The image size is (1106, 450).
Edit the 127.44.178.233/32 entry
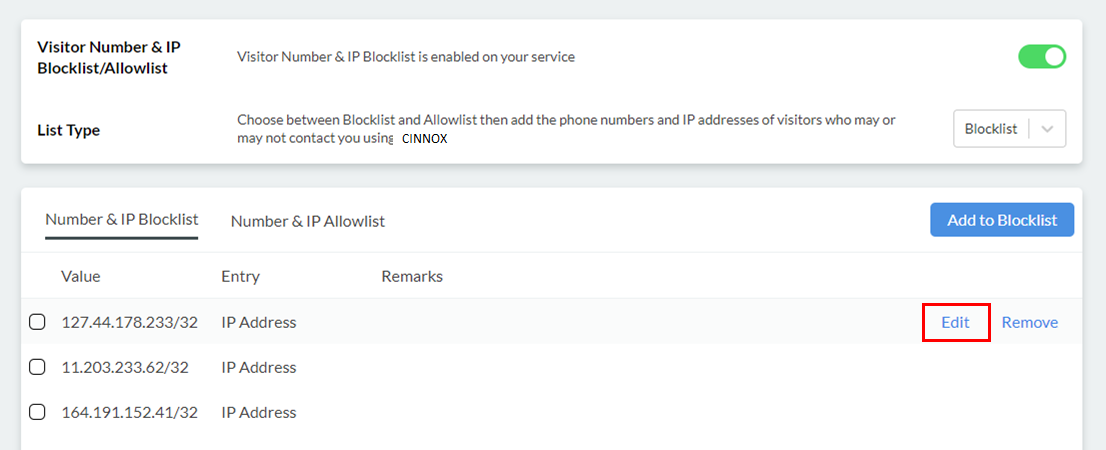coord(956,322)
